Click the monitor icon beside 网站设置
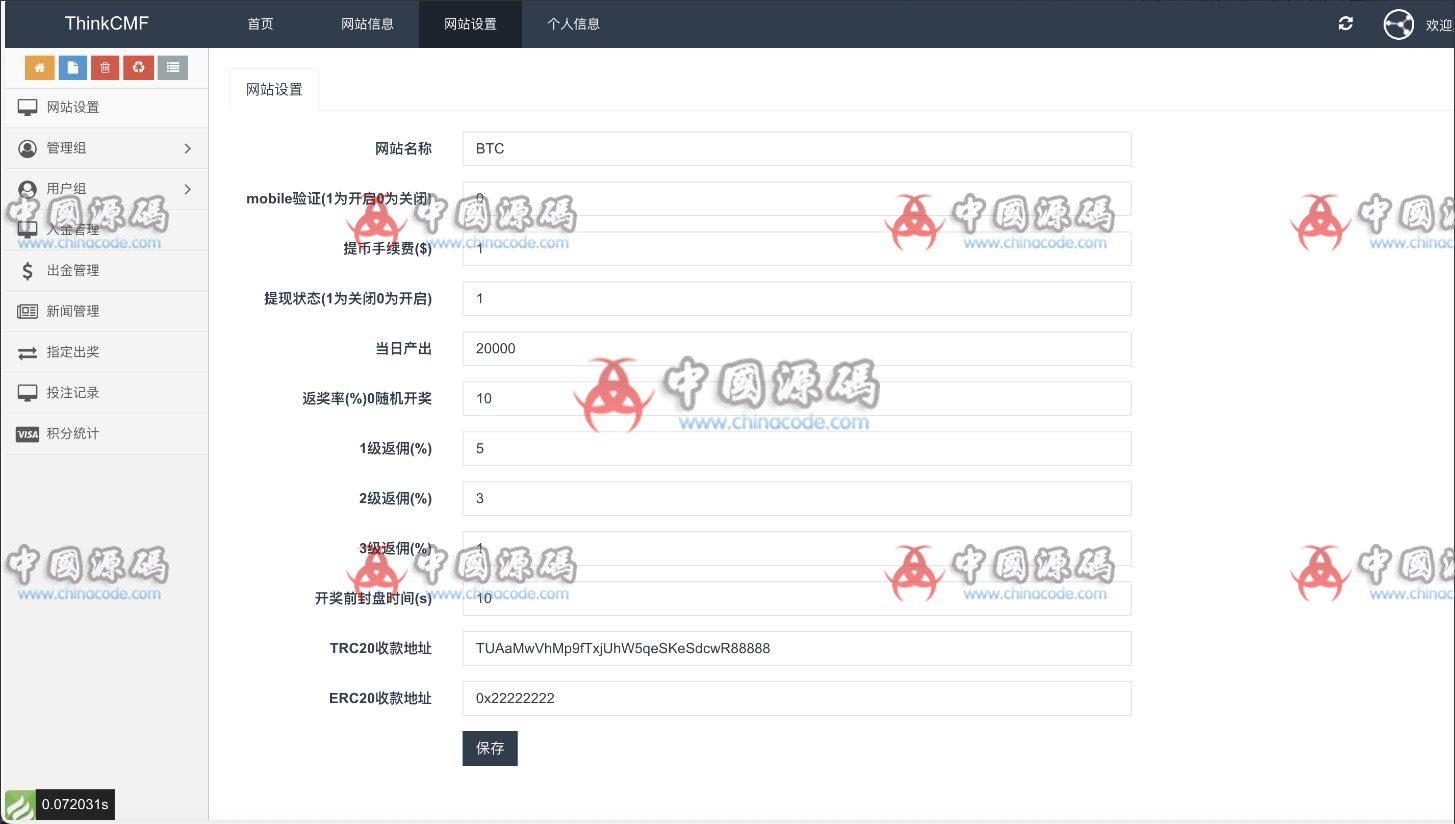Viewport: 1455px width, 824px height. 27,108
